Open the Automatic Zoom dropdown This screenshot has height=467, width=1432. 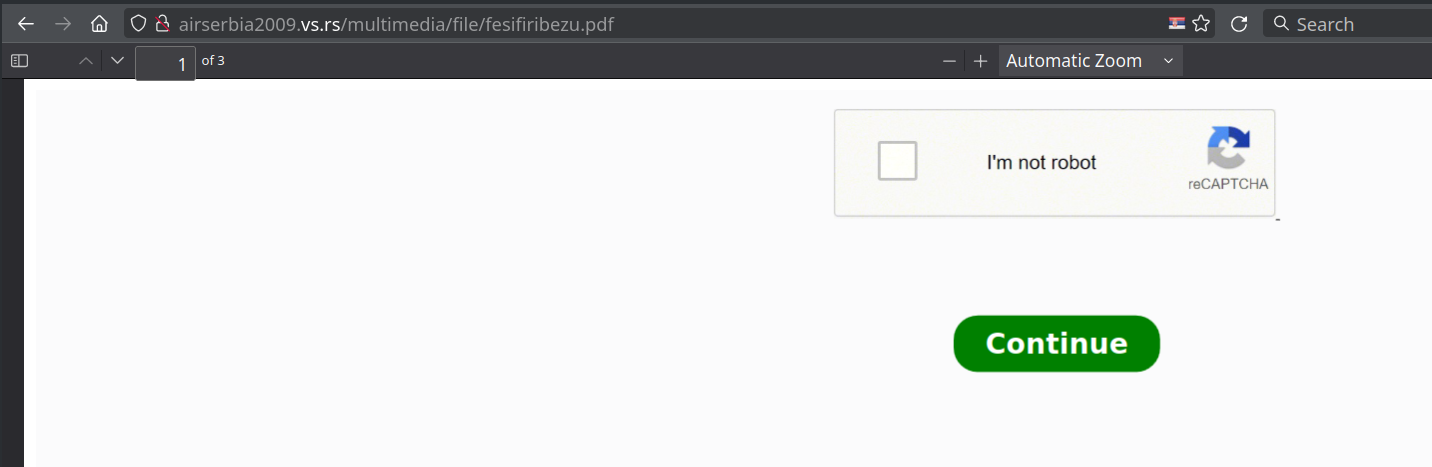pyautogui.click(x=1090, y=61)
